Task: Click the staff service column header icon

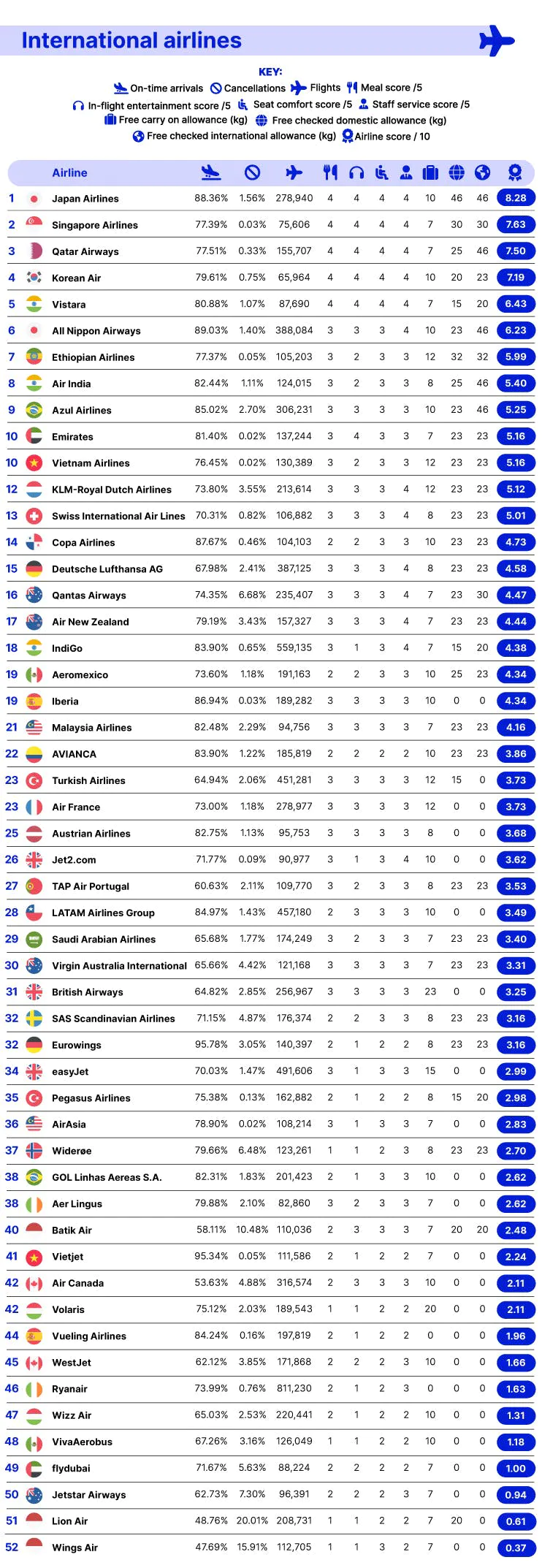Action: click(406, 172)
